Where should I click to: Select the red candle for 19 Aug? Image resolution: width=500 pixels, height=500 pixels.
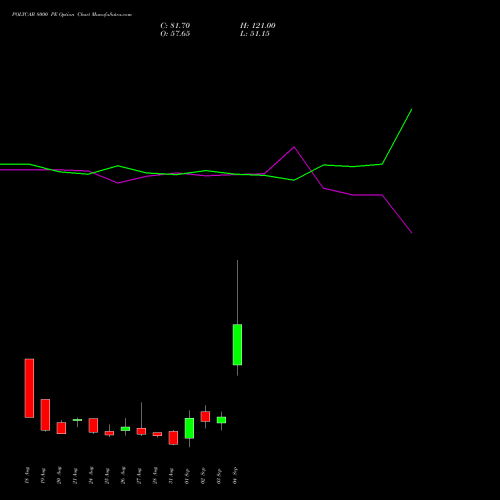tap(45, 415)
